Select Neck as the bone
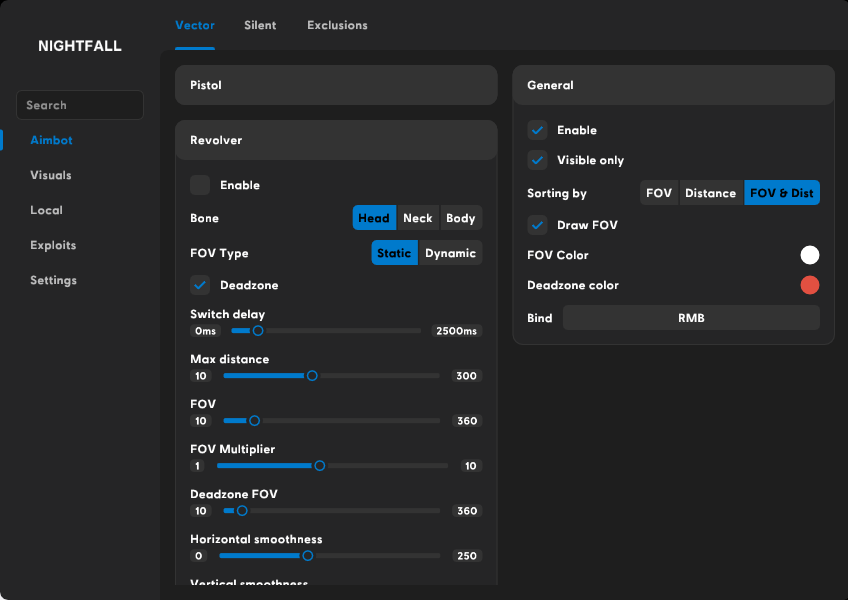 pyautogui.click(x=418, y=218)
